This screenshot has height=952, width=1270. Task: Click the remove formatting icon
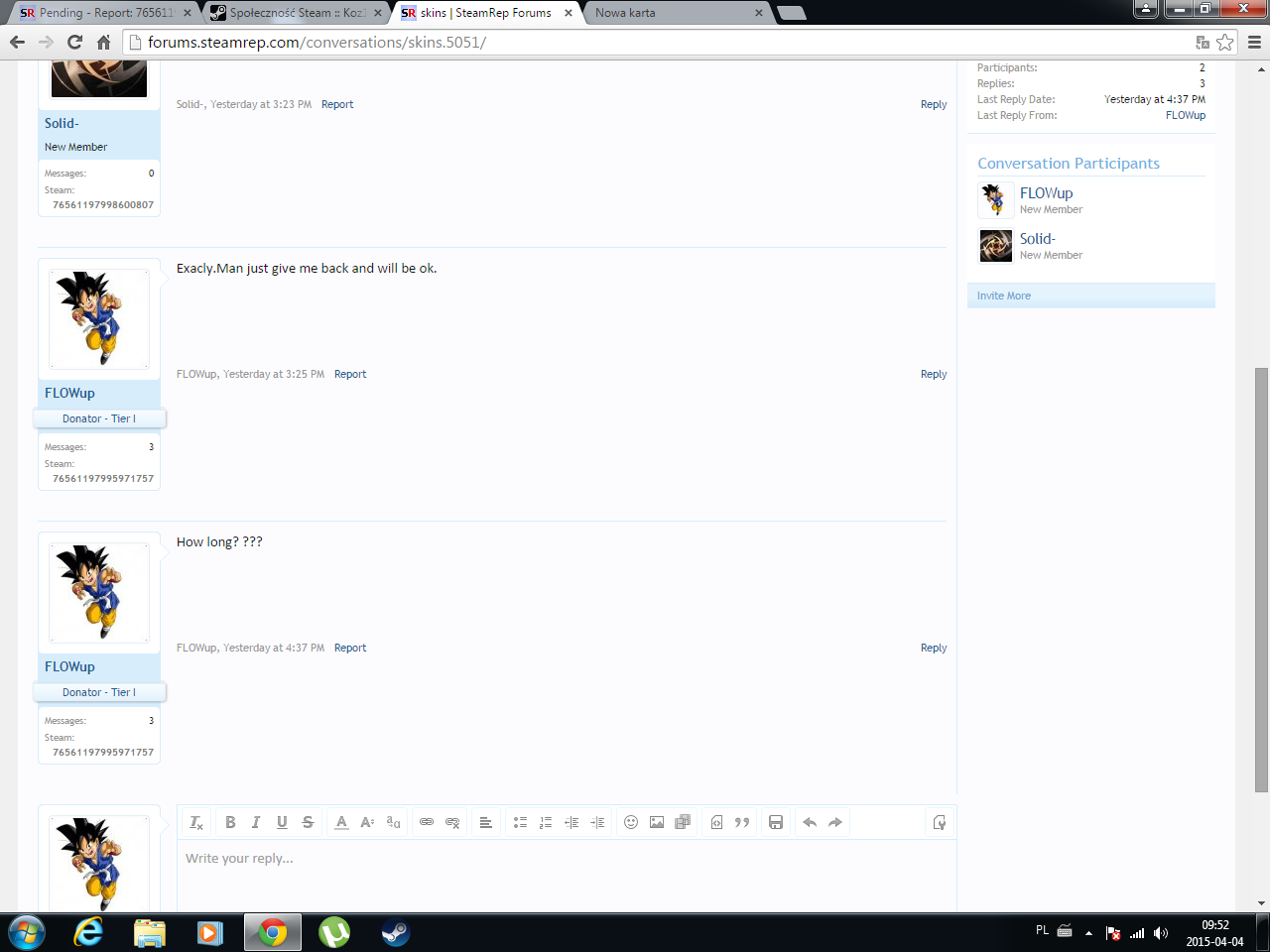pyautogui.click(x=196, y=822)
